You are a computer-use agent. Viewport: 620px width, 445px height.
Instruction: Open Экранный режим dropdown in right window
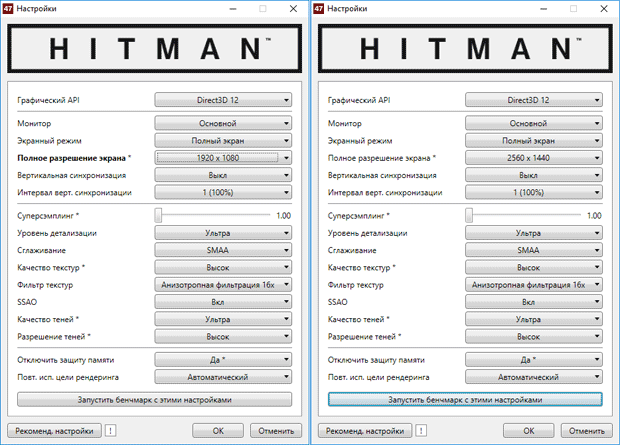click(x=534, y=141)
